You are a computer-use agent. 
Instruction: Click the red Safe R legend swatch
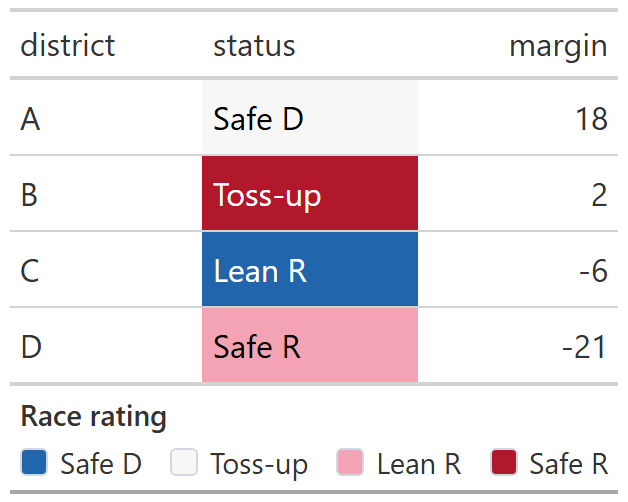[x=504, y=463]
